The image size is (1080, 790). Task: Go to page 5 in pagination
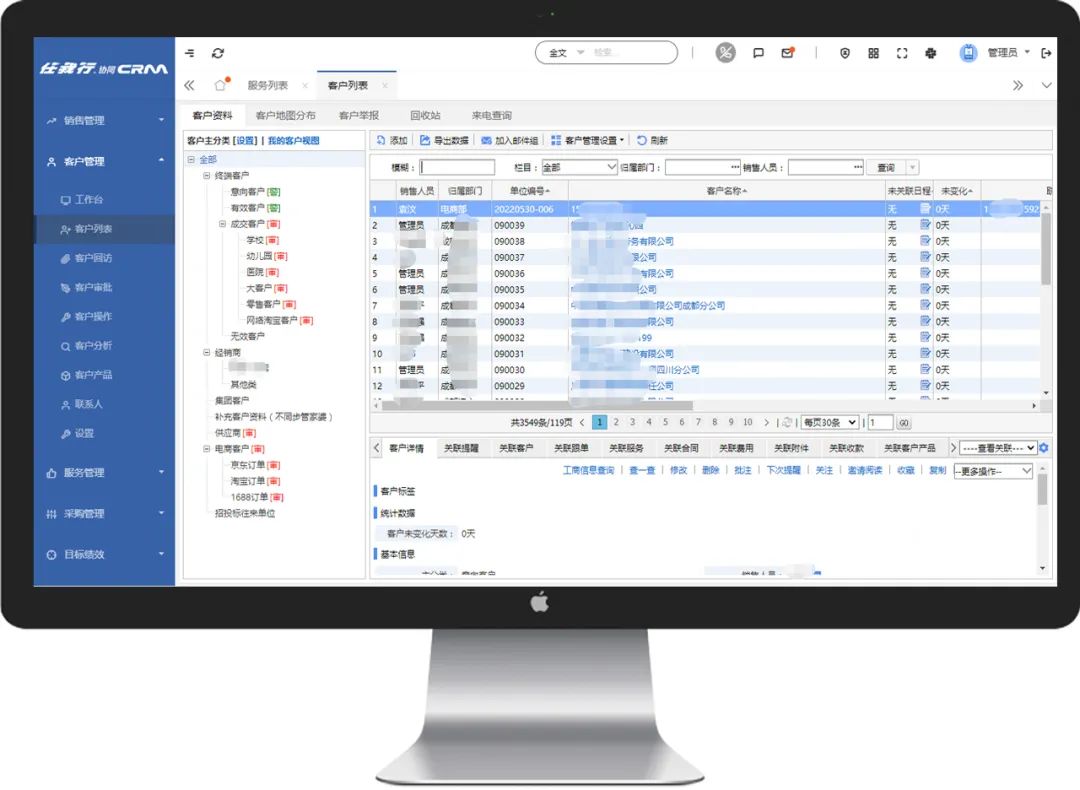click(665, 423)
